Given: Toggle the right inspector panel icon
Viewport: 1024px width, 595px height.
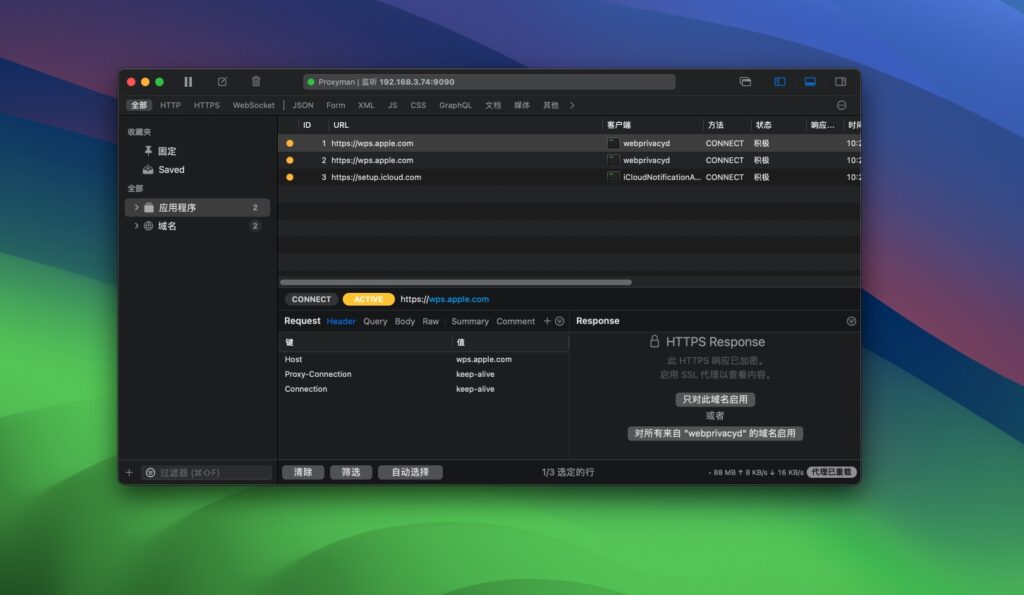Looking at the screenshot, I should (840, 81).
